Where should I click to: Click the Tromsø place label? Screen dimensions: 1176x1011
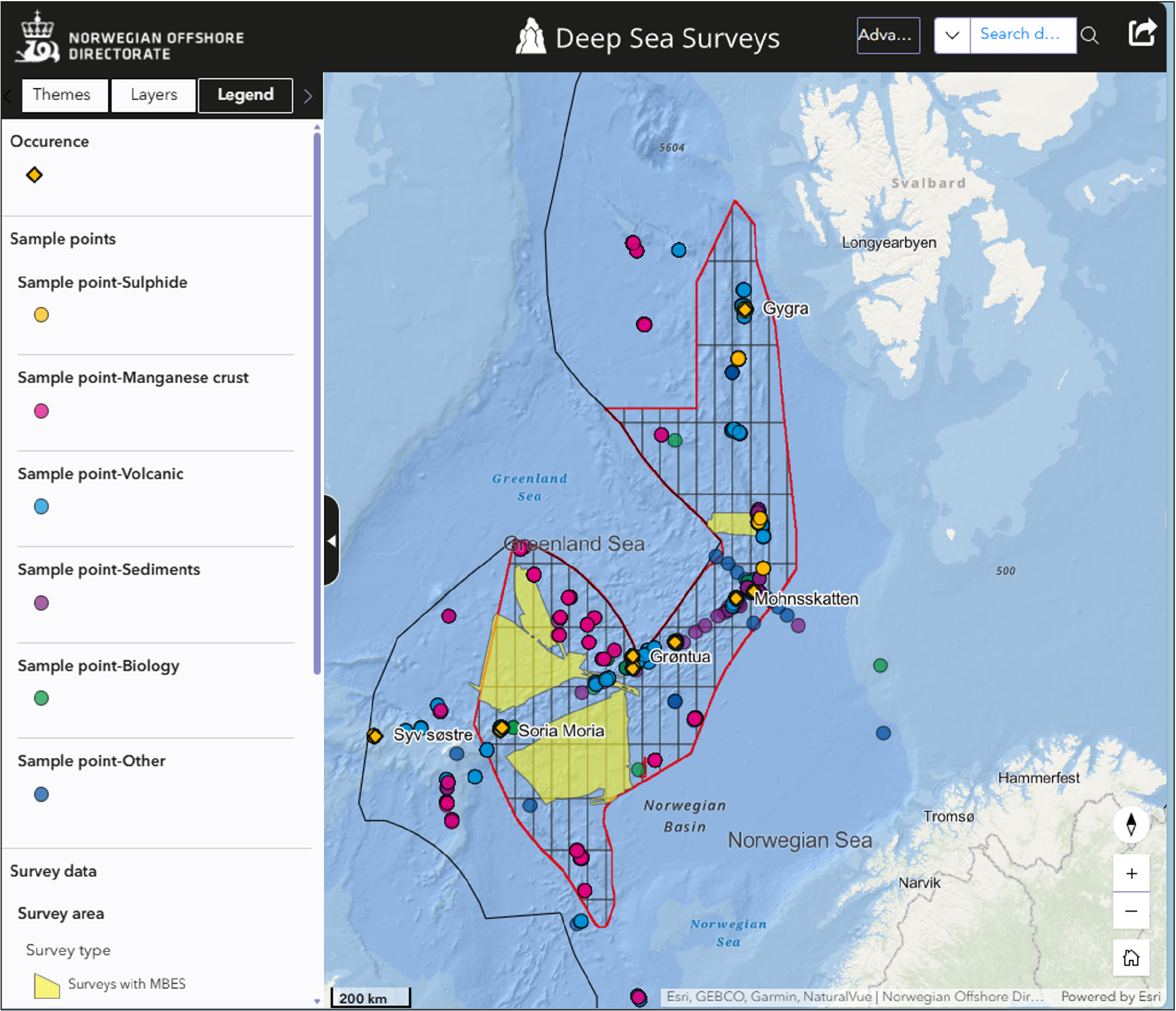tap(949, 816)
